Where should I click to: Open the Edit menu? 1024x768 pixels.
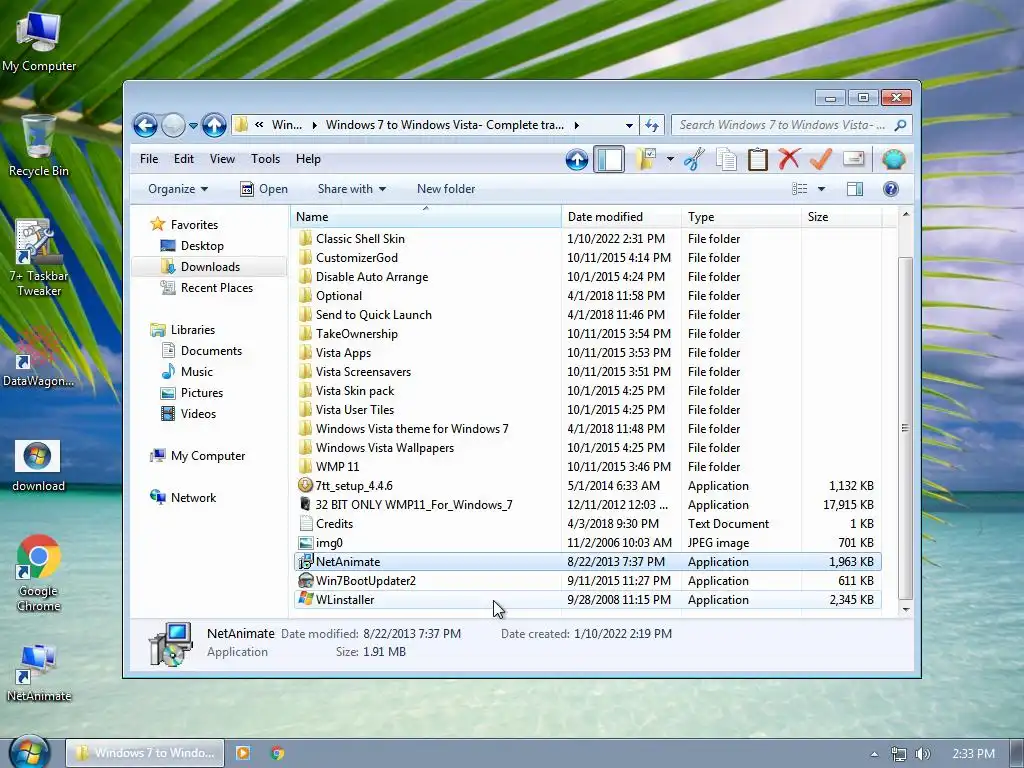pyautogui.click(x=184, y=159)
